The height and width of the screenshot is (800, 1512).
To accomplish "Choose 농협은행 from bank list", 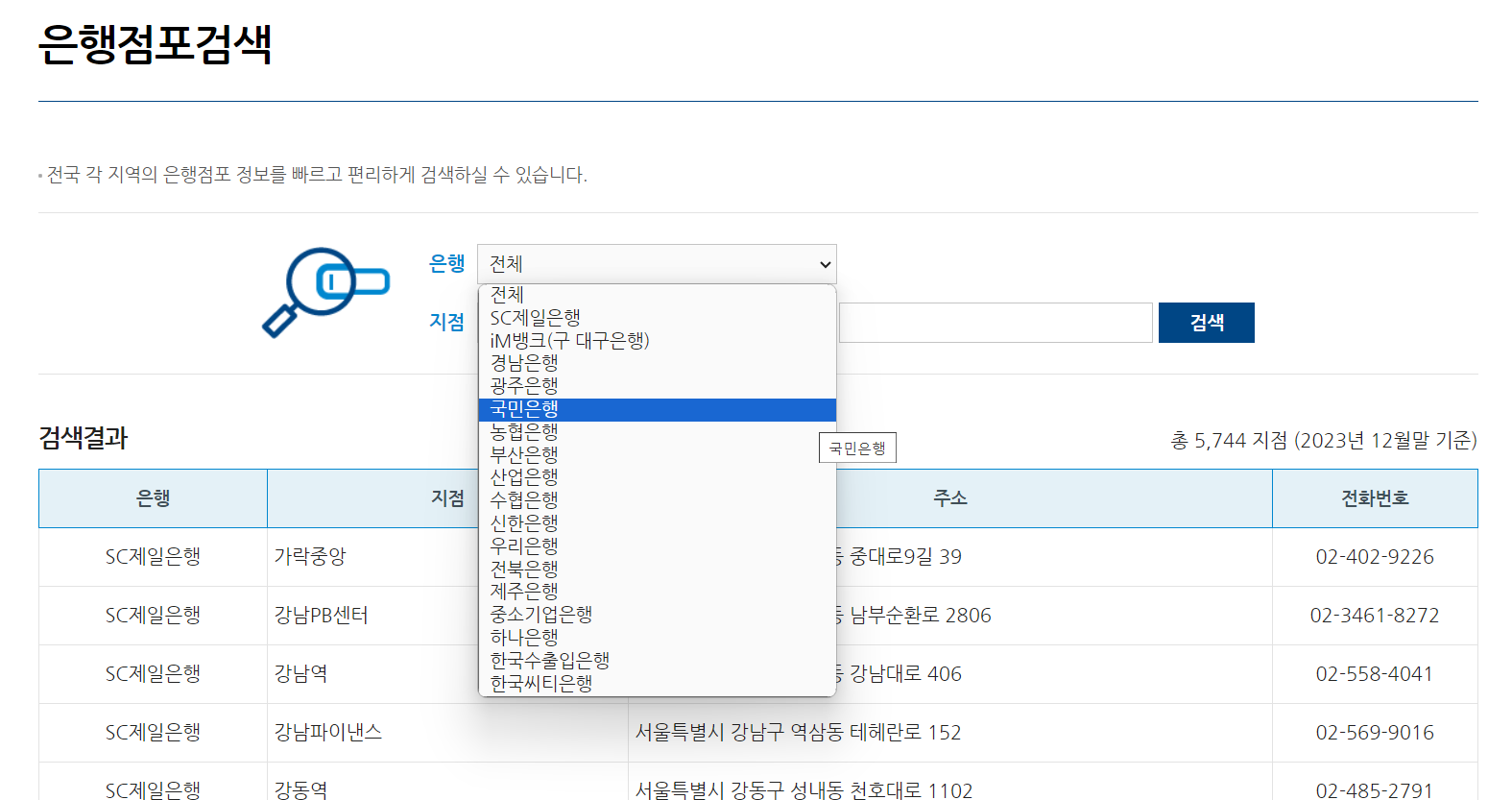I will pos(657,432).
